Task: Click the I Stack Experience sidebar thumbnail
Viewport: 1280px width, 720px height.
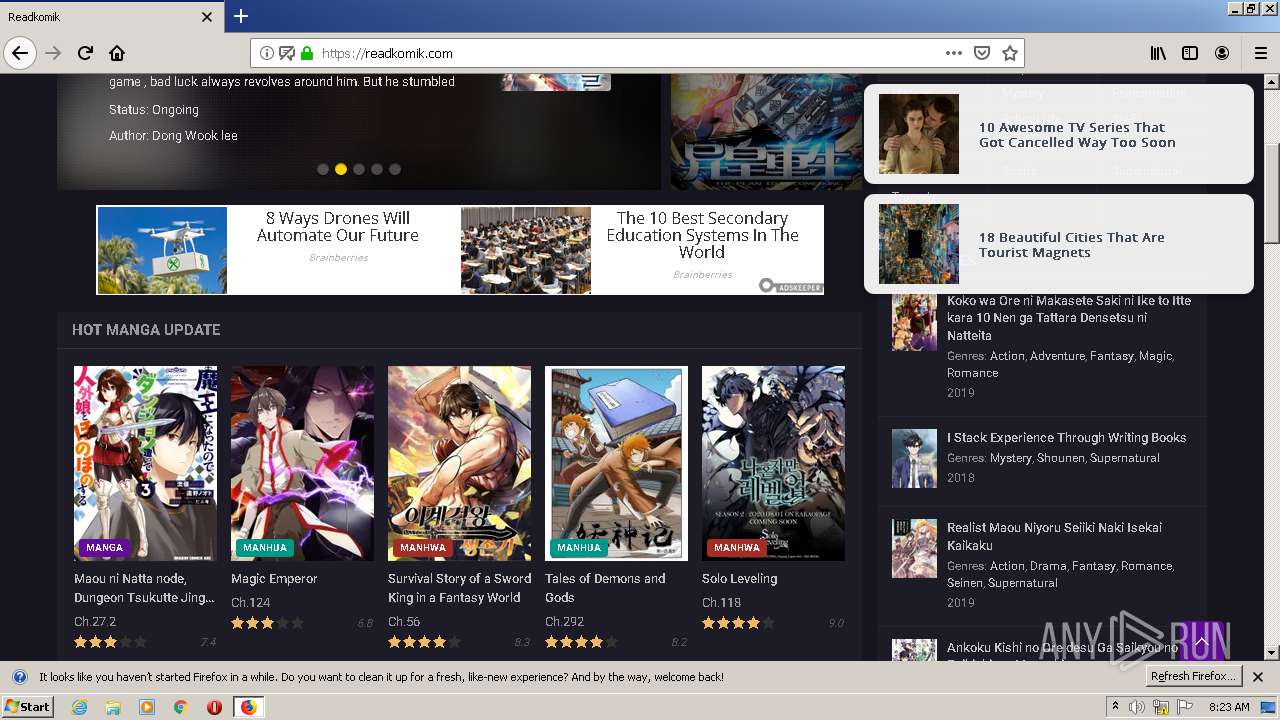Action: tap(914, 459)
